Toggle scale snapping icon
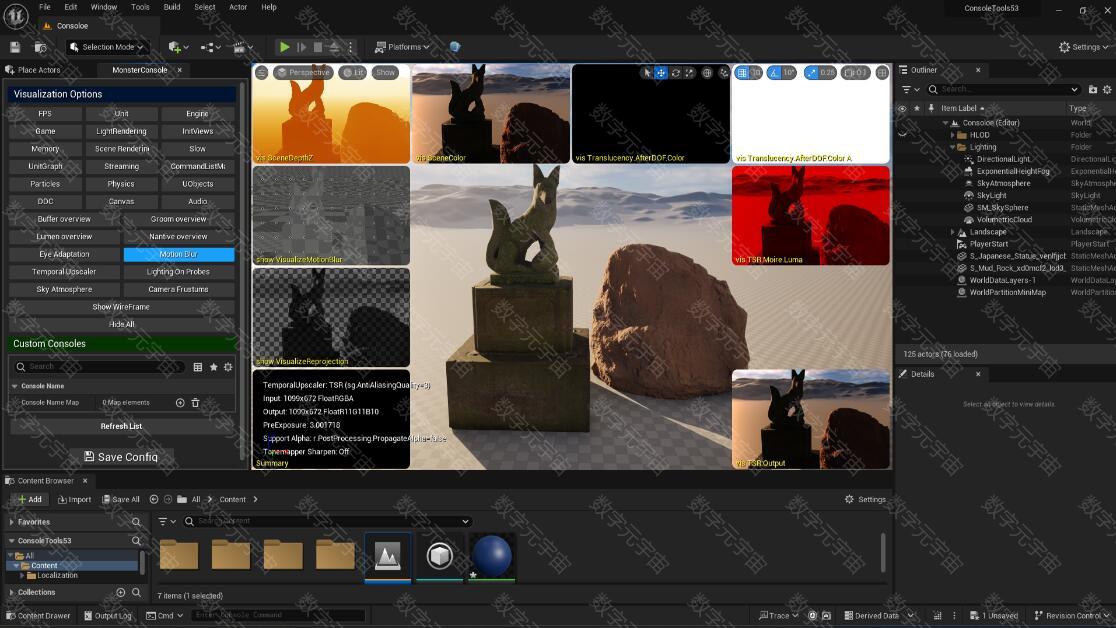The height and width of the screenshot is (628, 1116). click(x=811, y=73)
